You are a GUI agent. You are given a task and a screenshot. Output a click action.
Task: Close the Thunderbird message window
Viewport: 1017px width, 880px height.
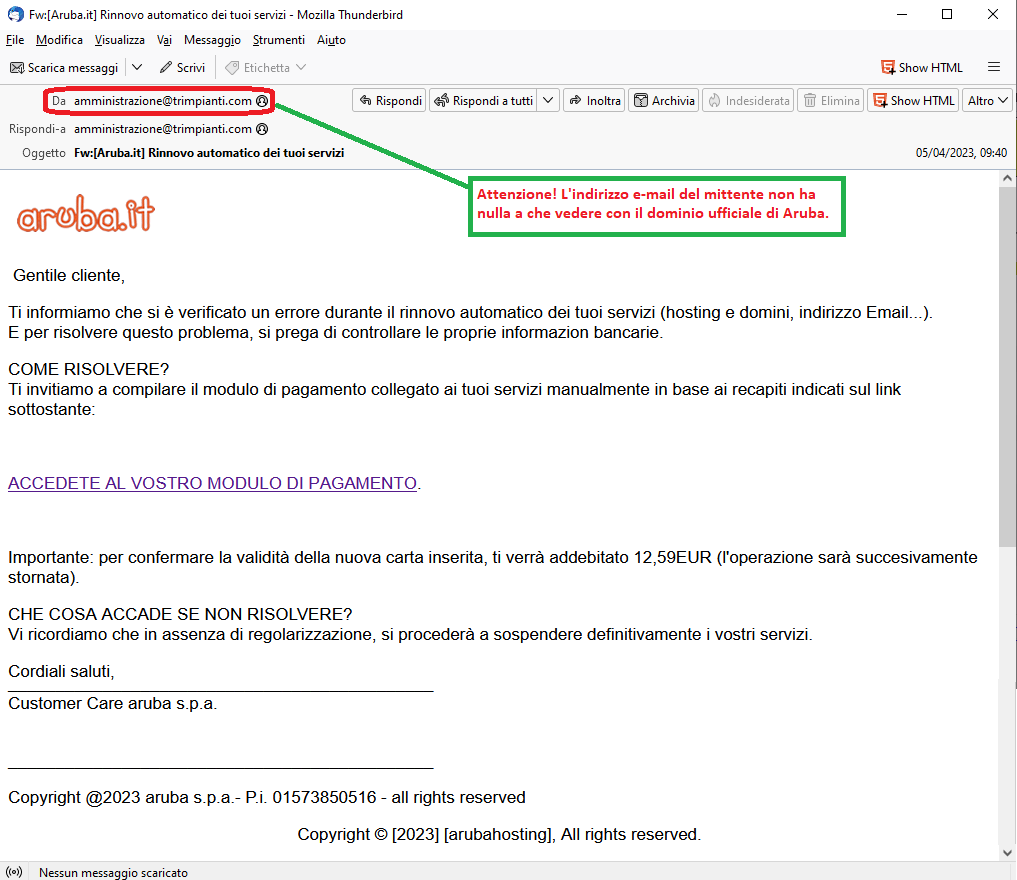tap(993, 14)
